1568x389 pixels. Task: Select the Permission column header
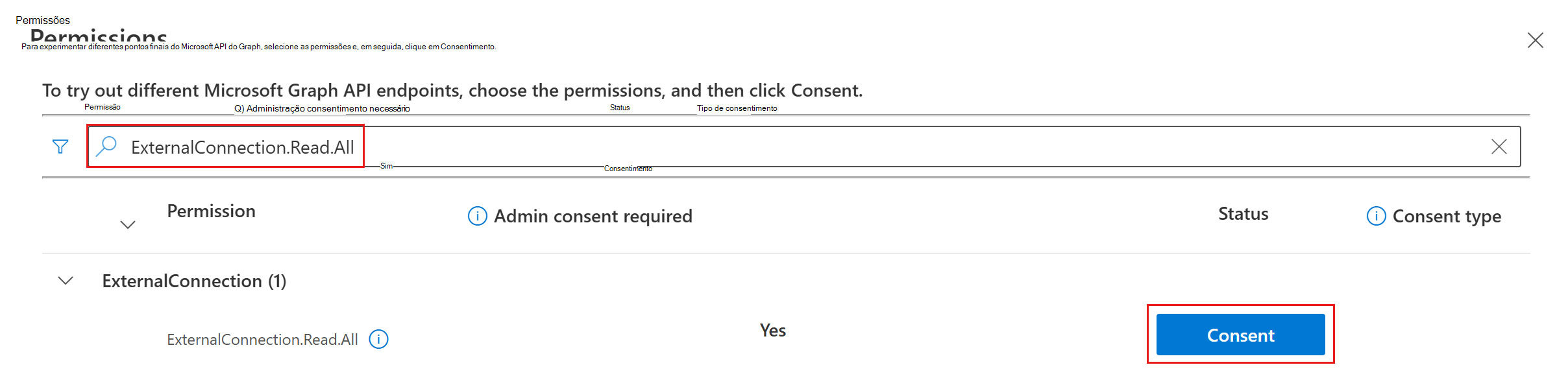(x=212, y=211)
